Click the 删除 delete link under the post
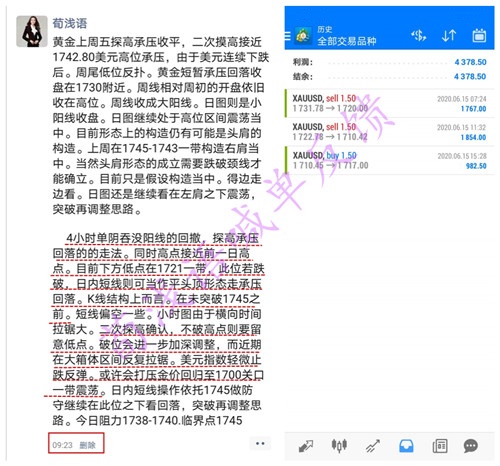 [87, 445]
